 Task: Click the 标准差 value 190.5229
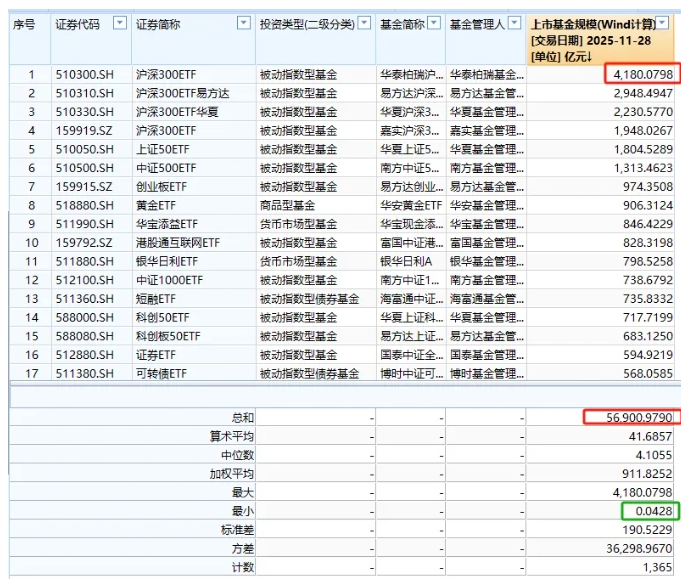647,530
